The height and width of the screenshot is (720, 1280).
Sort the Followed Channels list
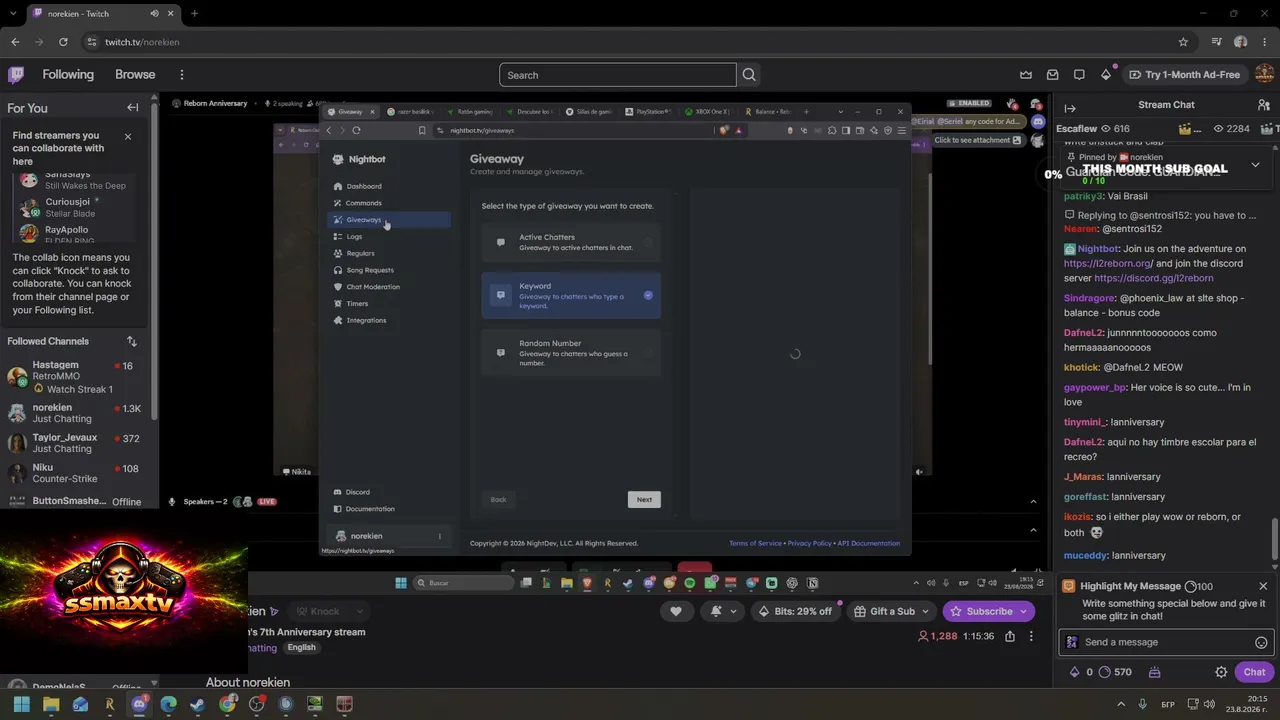pos(131,341)
